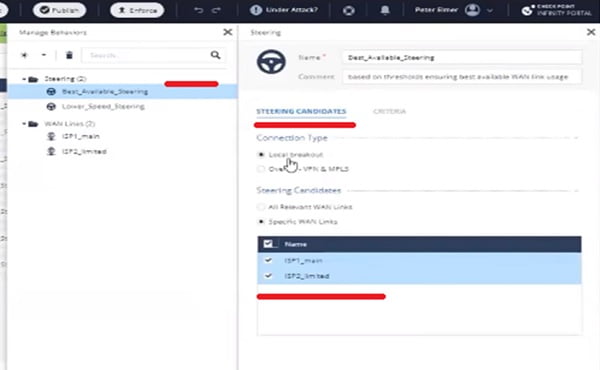Select Overlay - VPN & MPLS option
Screen dimensions: 600x370
[261, 169]
